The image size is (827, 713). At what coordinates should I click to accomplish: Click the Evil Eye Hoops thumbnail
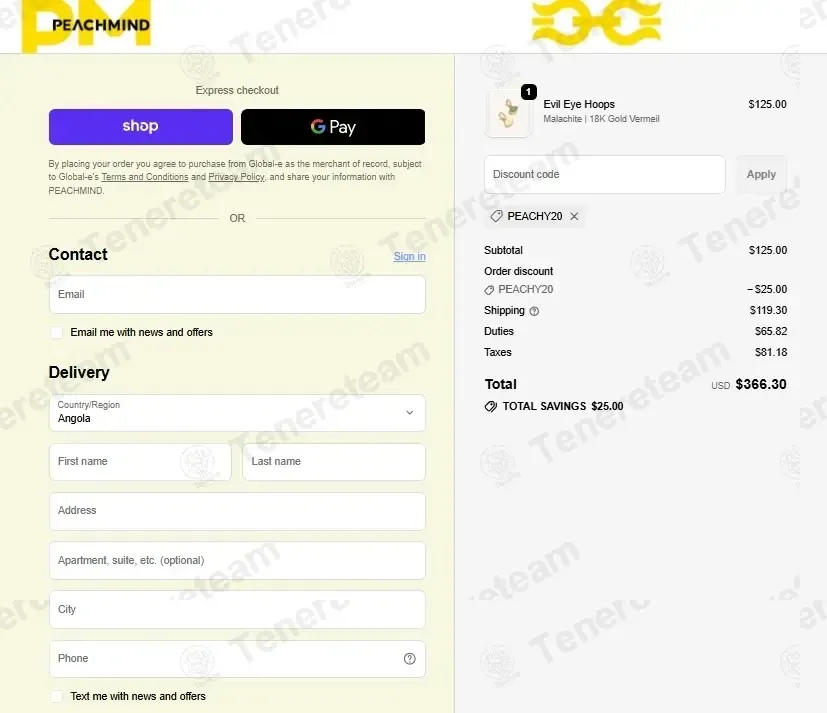click(508, 113)
